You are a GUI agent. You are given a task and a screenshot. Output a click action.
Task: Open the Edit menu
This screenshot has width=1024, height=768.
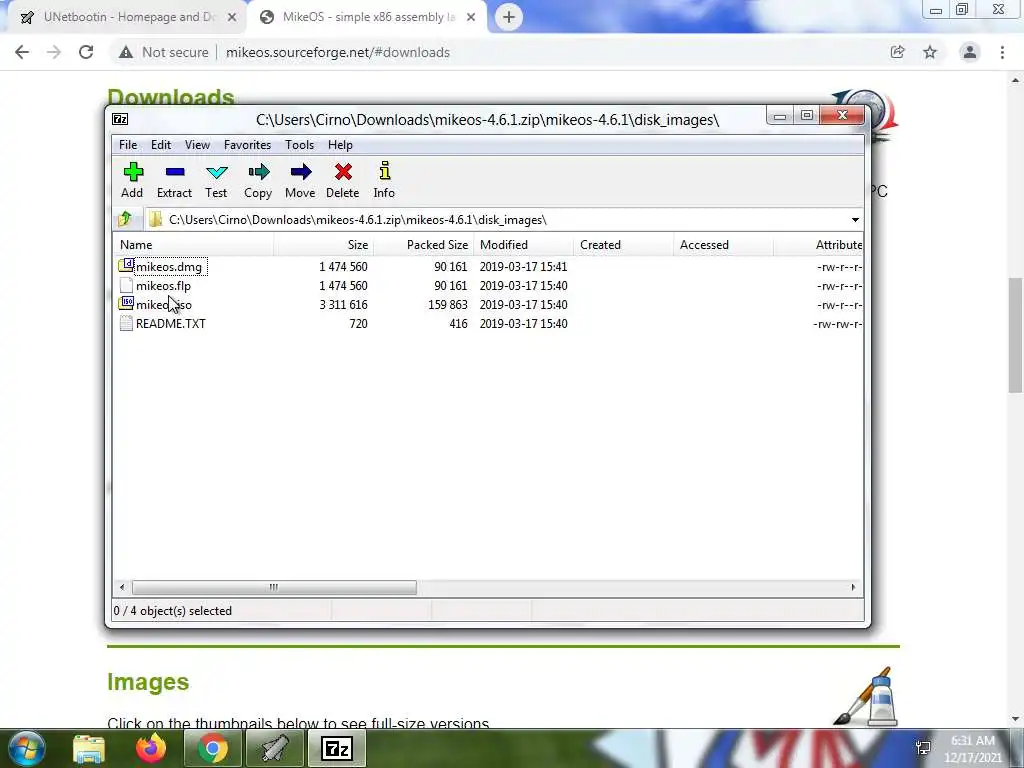coord(161,145)
